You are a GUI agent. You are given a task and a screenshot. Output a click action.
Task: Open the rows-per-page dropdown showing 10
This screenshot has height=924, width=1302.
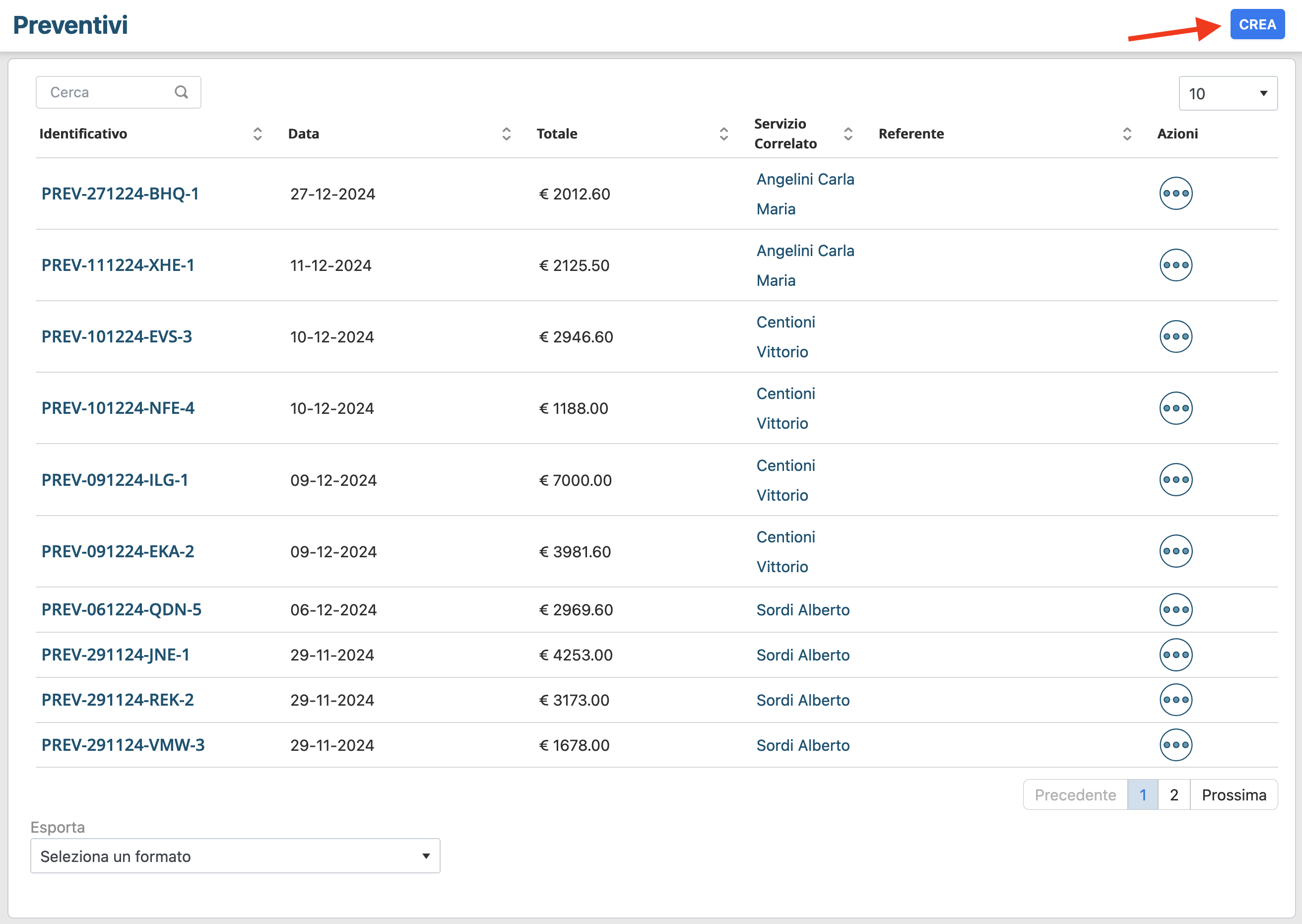1228,93
